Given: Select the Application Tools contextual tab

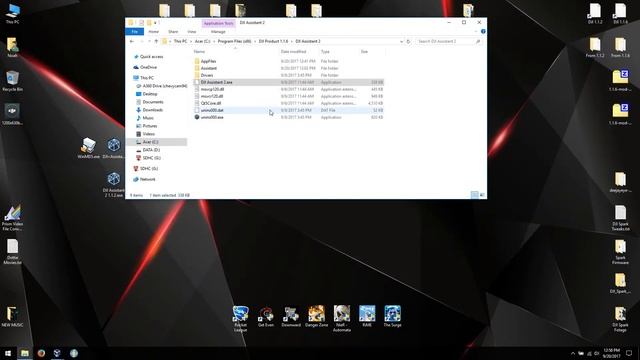Looking at the screenshot, I should (218, 23).
